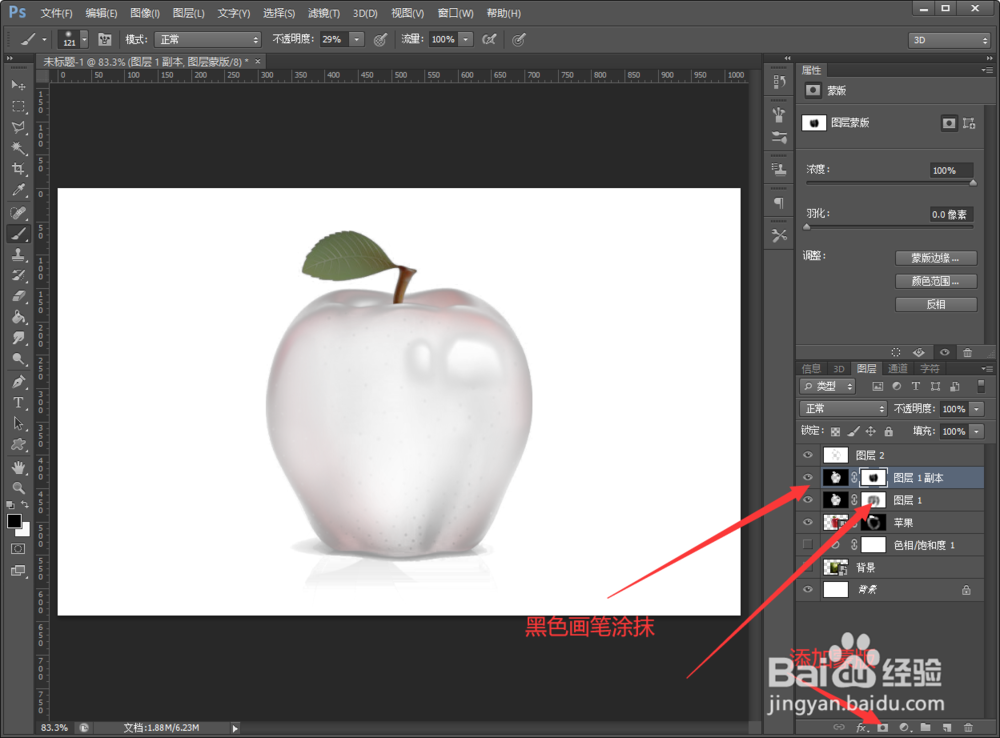
Task: Hide the 图层 2 layer
Action: (x=808, y=455)
